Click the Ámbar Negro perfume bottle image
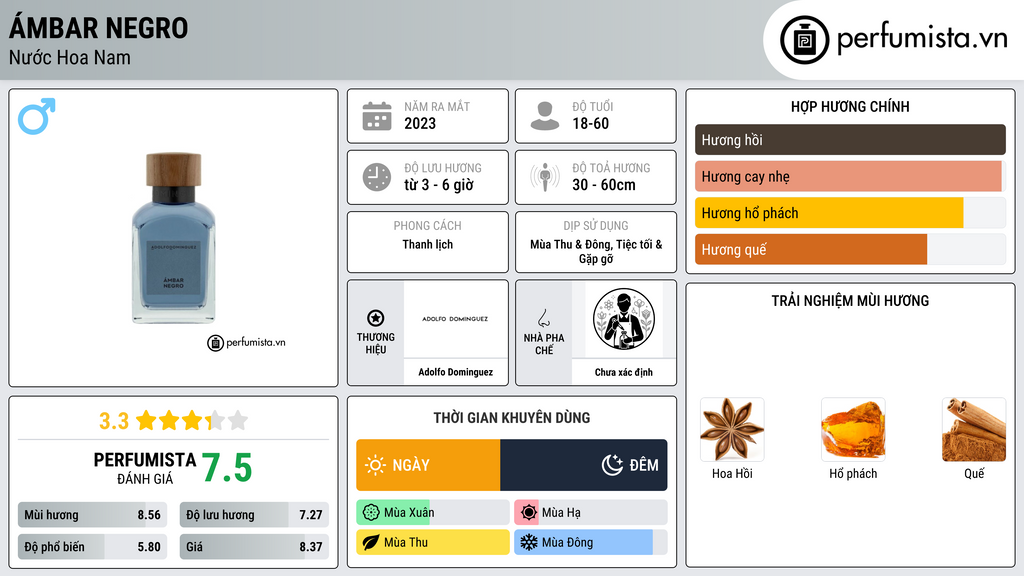 [173, 238]
